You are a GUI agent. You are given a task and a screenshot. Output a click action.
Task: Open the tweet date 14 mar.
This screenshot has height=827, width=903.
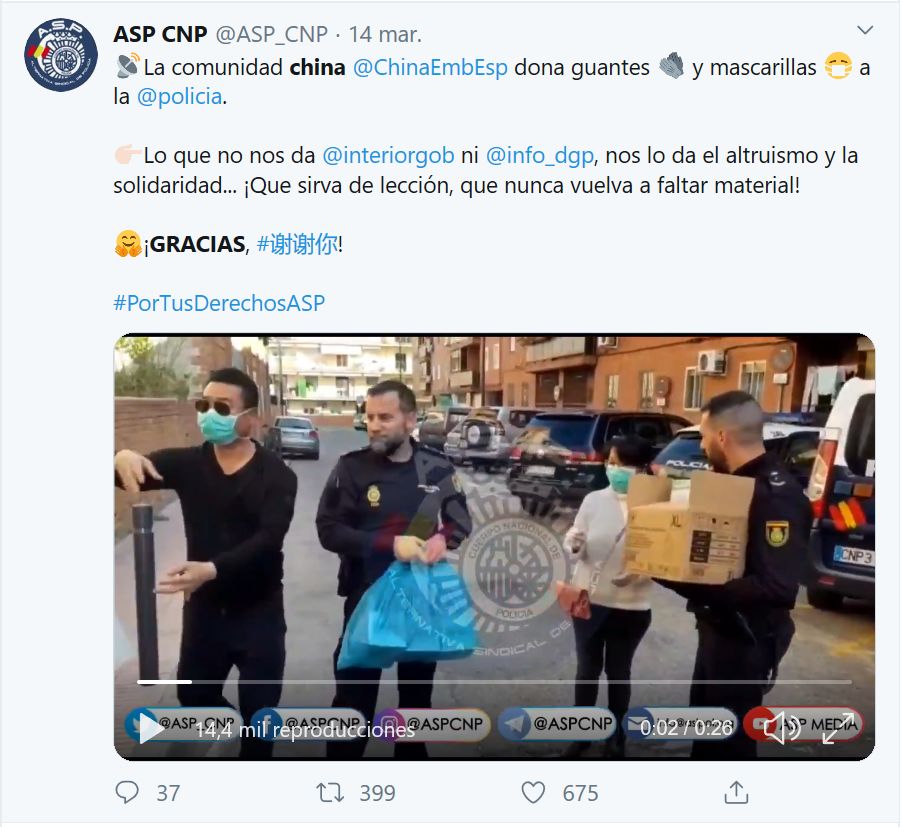coord(385,35)
